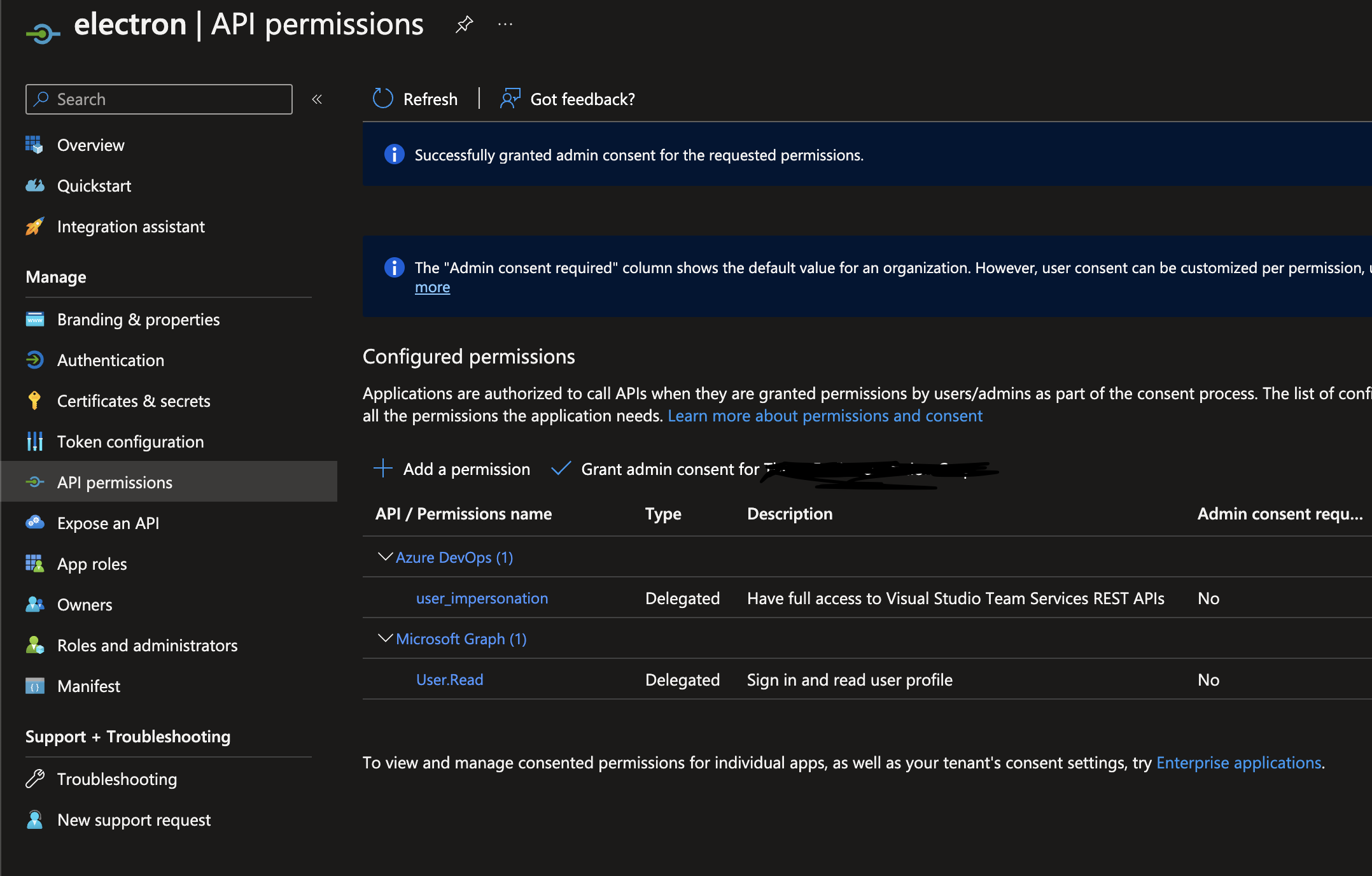Select Expose an API in the sidebar
Screen dimensions: 1372x876
tap(108, 523)
